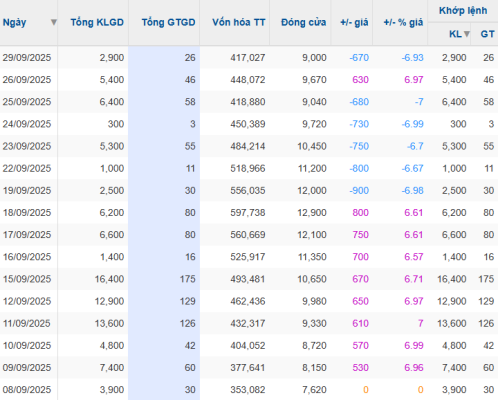The width and height of the screenshot is (498, 400).
Task: Select the 15/09/2025 date cell
Action: pos(27,279)
